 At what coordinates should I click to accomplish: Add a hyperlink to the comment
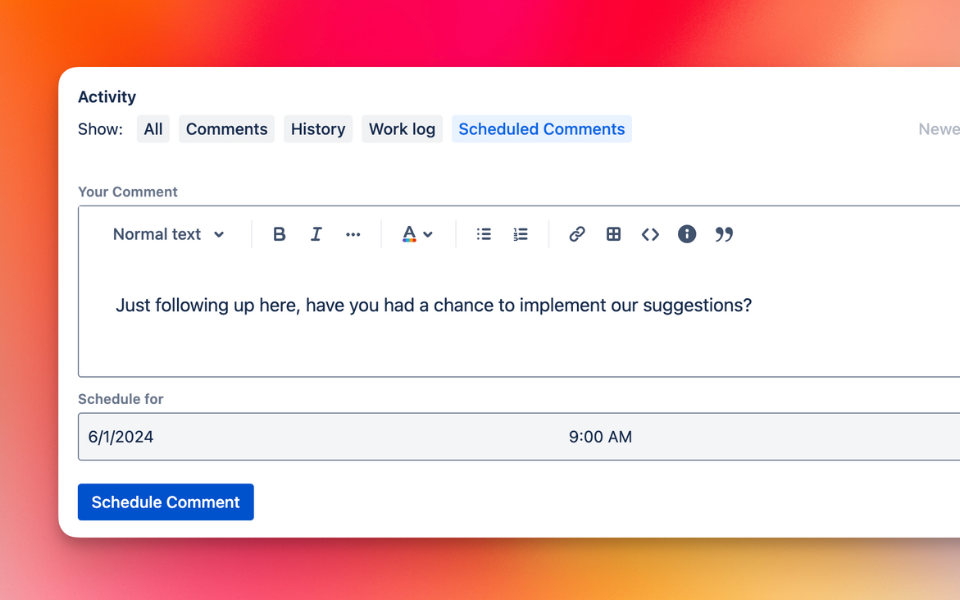[577, 234]
